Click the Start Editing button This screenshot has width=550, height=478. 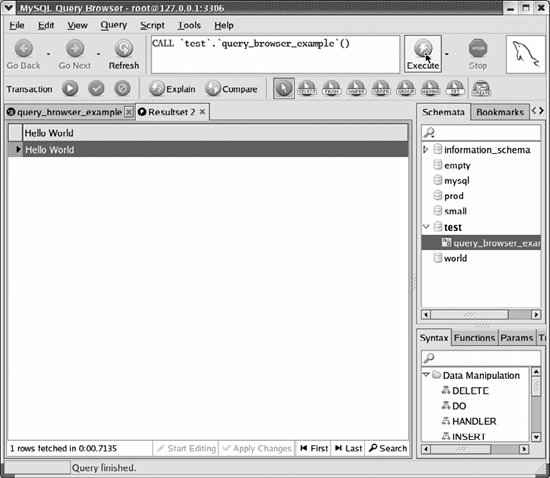pos(186,448)
